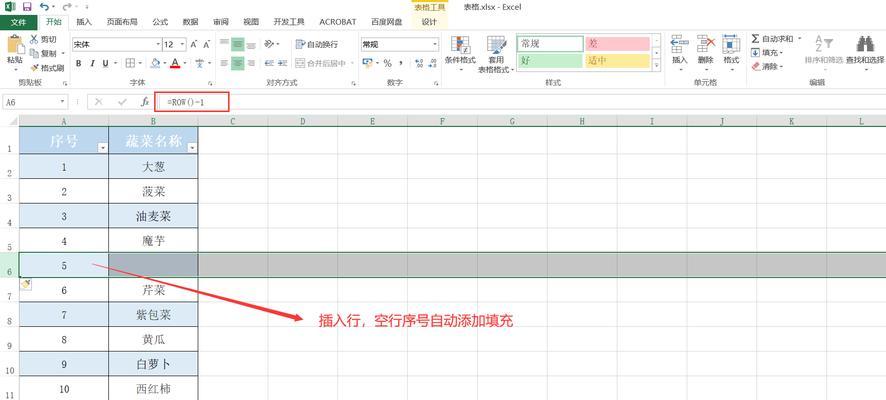Open the Fill (填充) dropdown
The image size is (886, 400).
tap(767, 53)
